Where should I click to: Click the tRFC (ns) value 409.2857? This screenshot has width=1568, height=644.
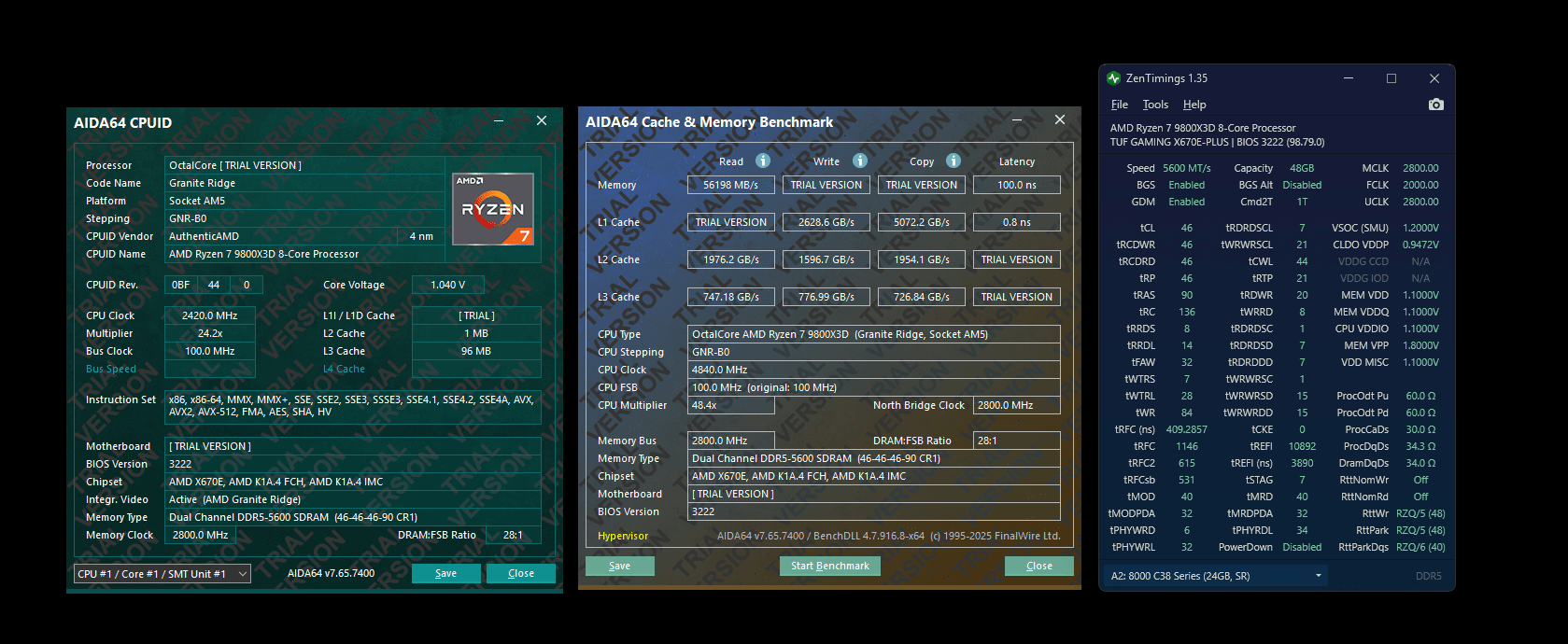pyautogui.click(x=1187, y=429)
